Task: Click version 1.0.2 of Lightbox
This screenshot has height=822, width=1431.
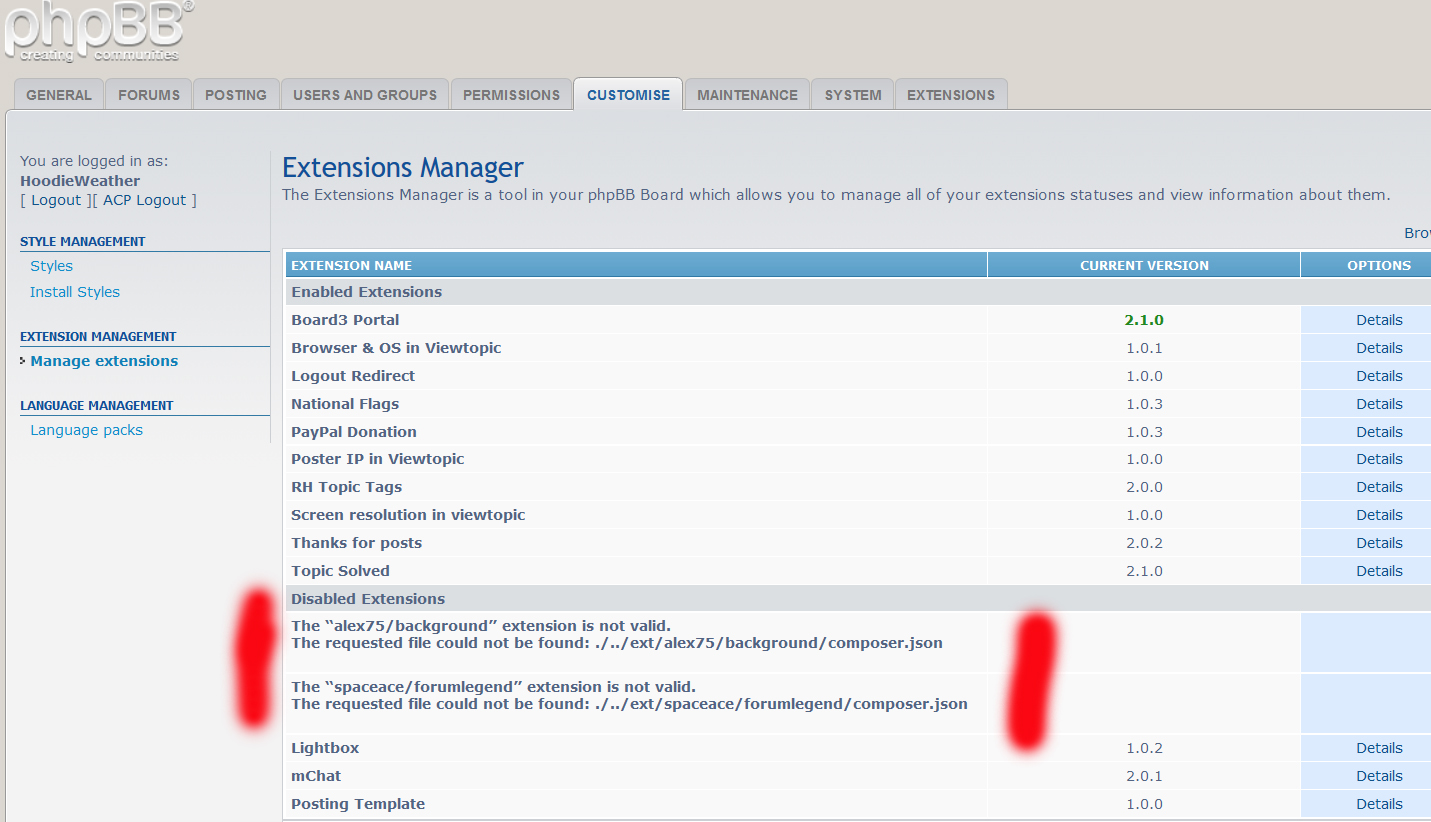Action: 1144,748
